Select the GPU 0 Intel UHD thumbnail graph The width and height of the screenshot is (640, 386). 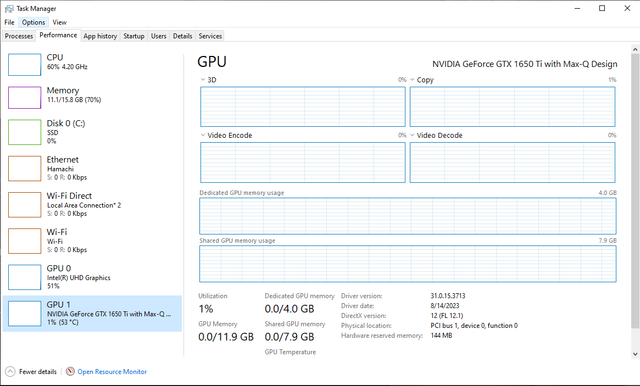(x=24, y=277)
